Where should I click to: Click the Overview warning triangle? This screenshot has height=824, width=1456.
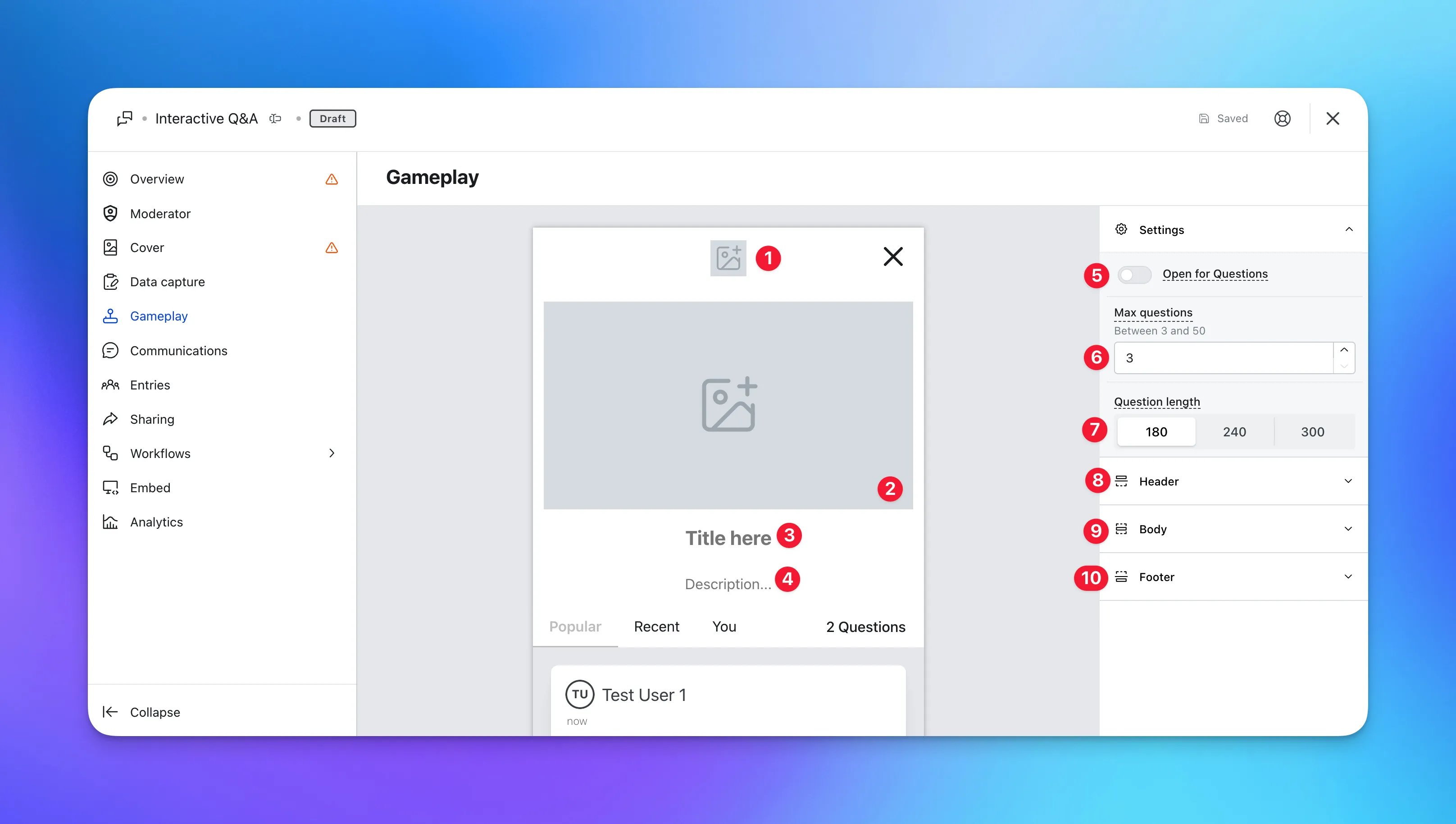click(x=332, y=179)
